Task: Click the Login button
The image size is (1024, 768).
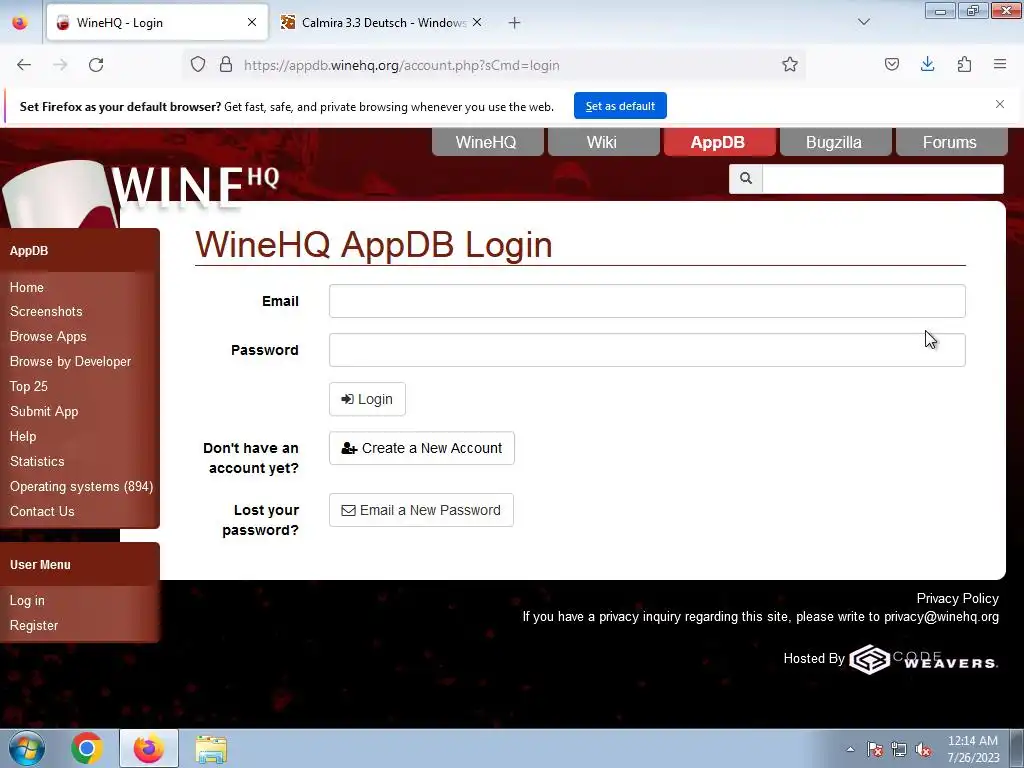Action: pos(367,399)
